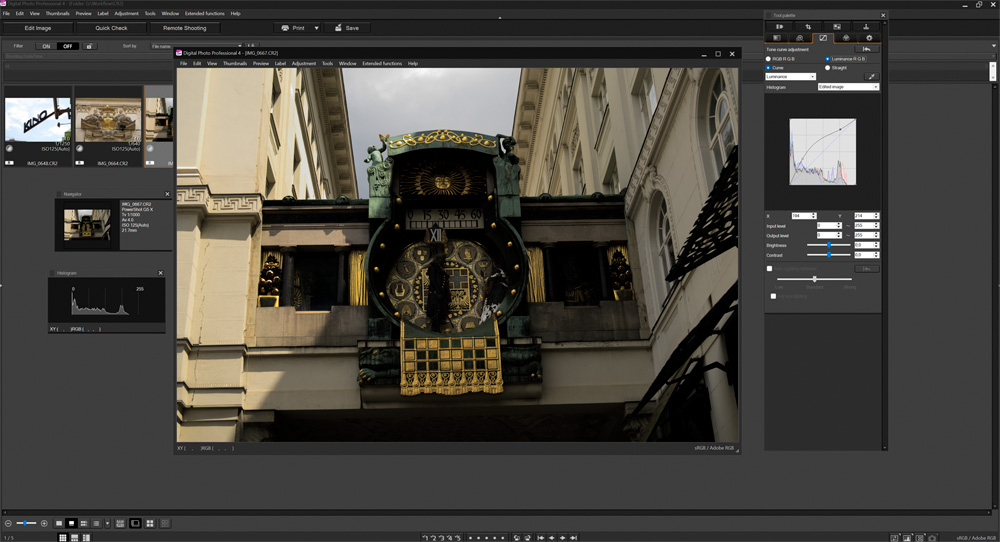Choose the vertical filmstrip layout icon
Screen dimensions: 1000x542
coord(87,538)
